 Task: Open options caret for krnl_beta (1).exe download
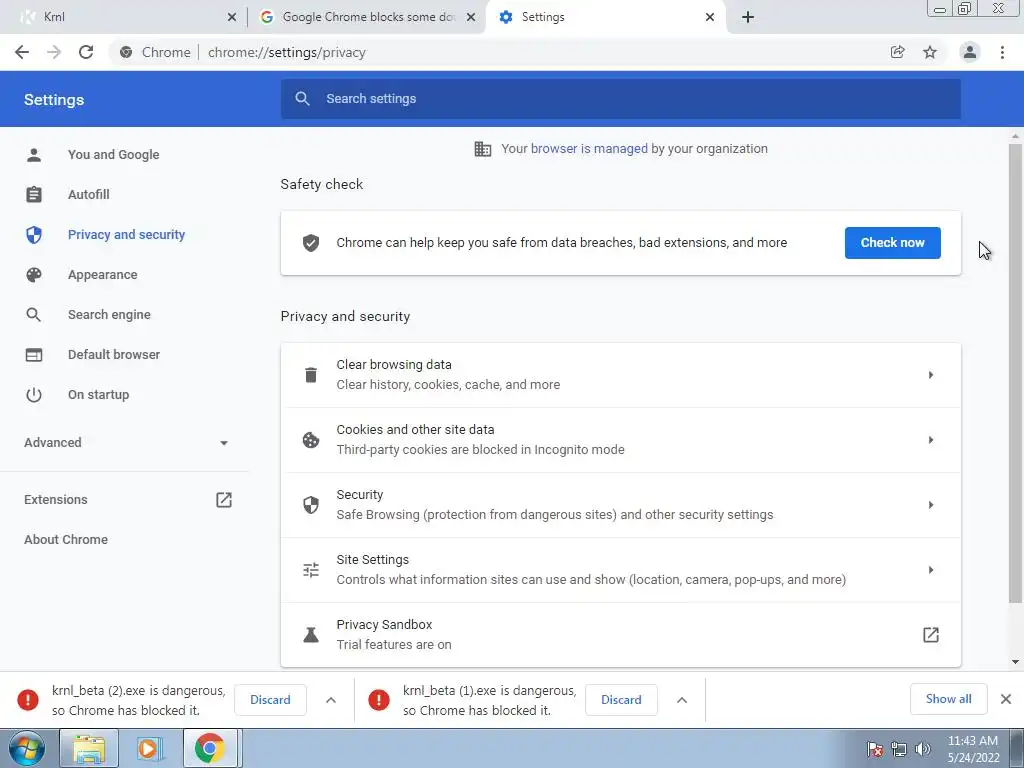pos(682,700)
